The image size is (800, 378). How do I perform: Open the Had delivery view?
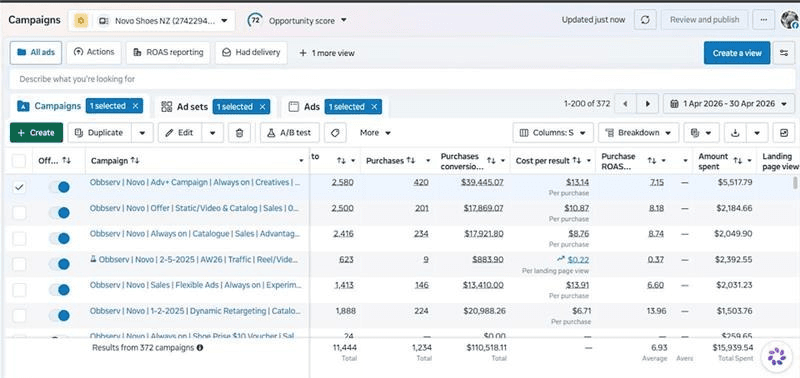click(x=251, y=53)
